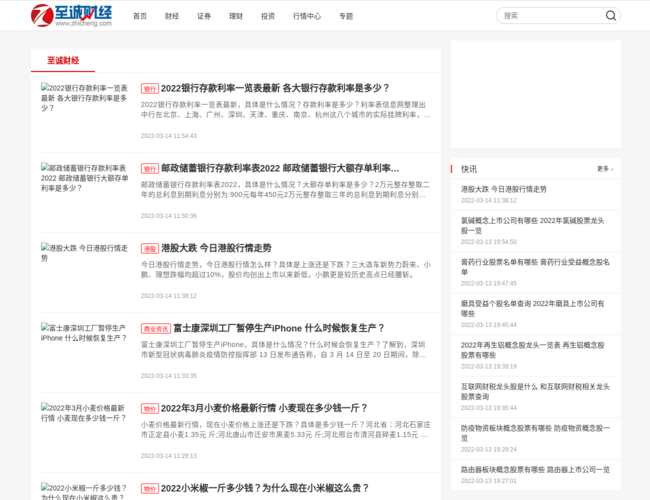Open thumbnail for 富士康深圳工厂 article

coord(85,333)
